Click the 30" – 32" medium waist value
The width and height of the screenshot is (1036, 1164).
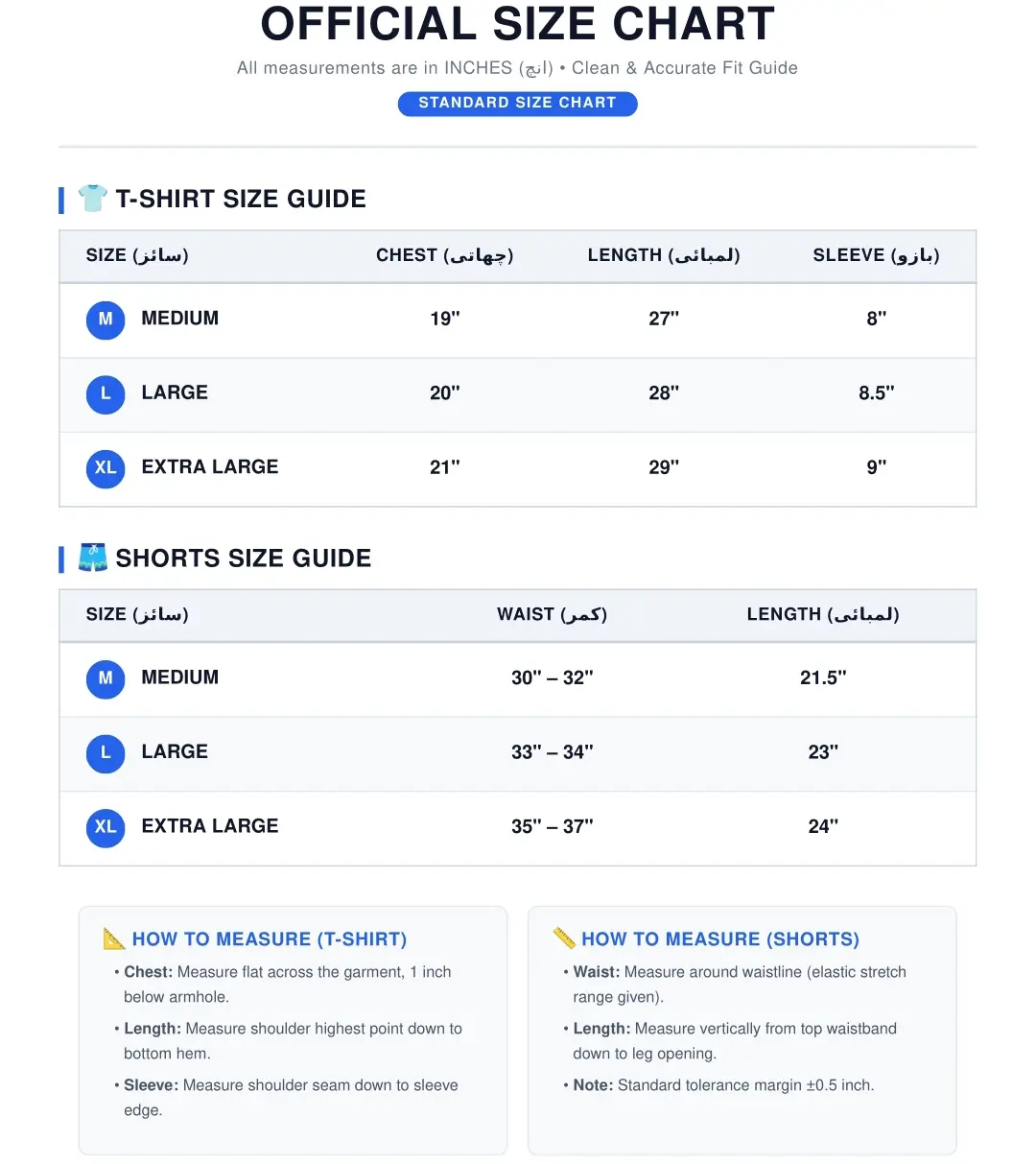pos(553,678)
